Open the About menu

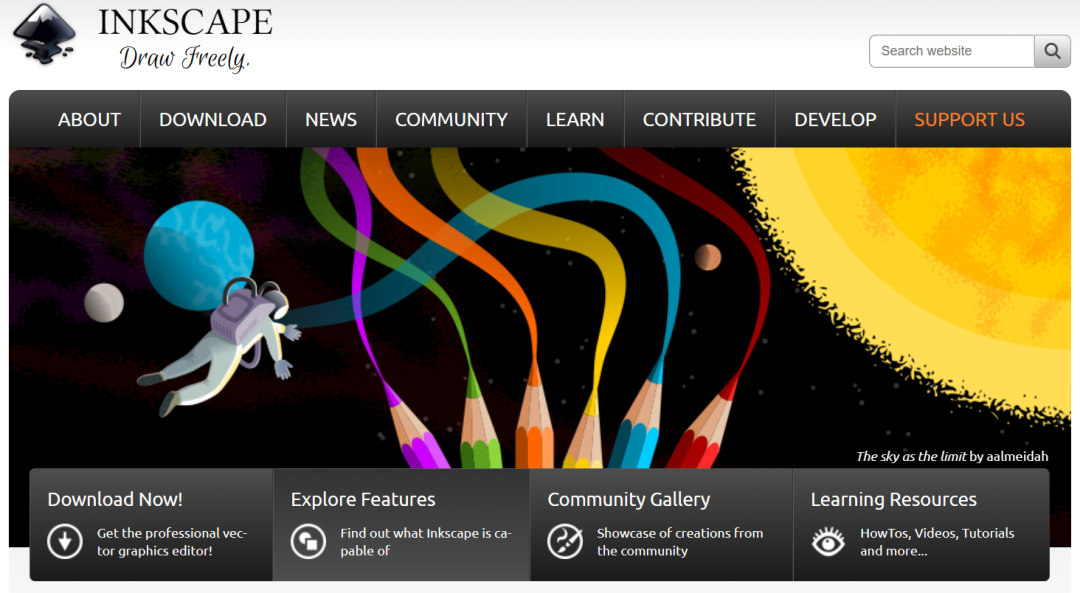tap(89, 119)
